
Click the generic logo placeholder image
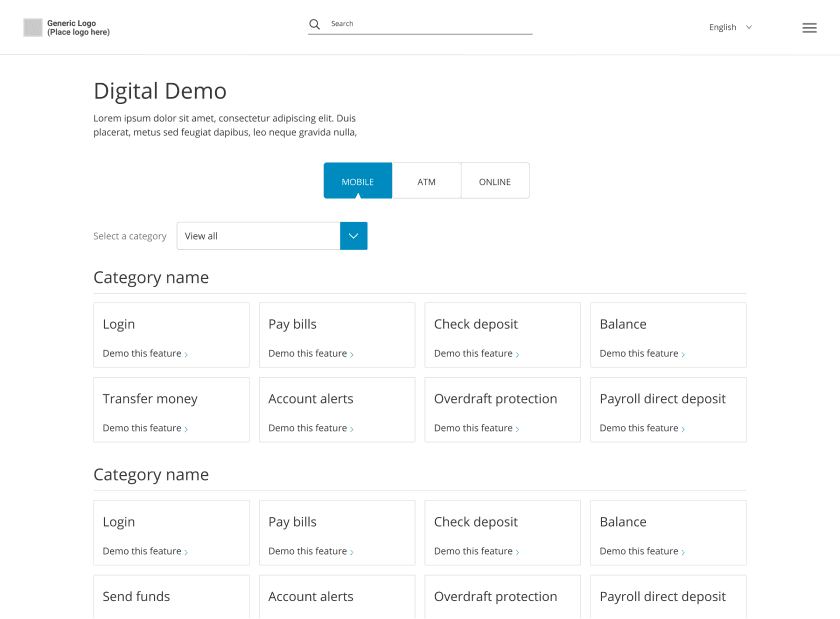33,27
